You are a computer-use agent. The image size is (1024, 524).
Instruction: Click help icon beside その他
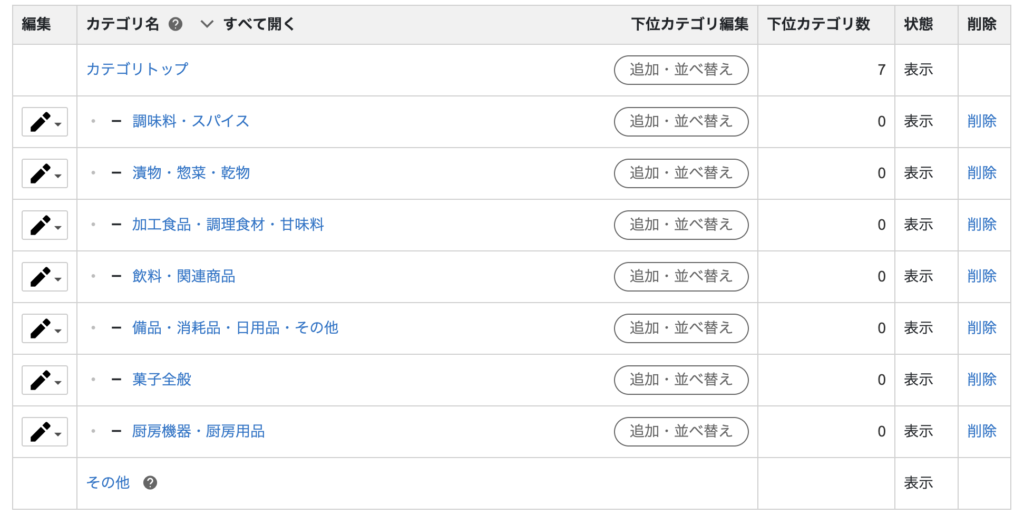pyautogui.click(x=150, y=483)
